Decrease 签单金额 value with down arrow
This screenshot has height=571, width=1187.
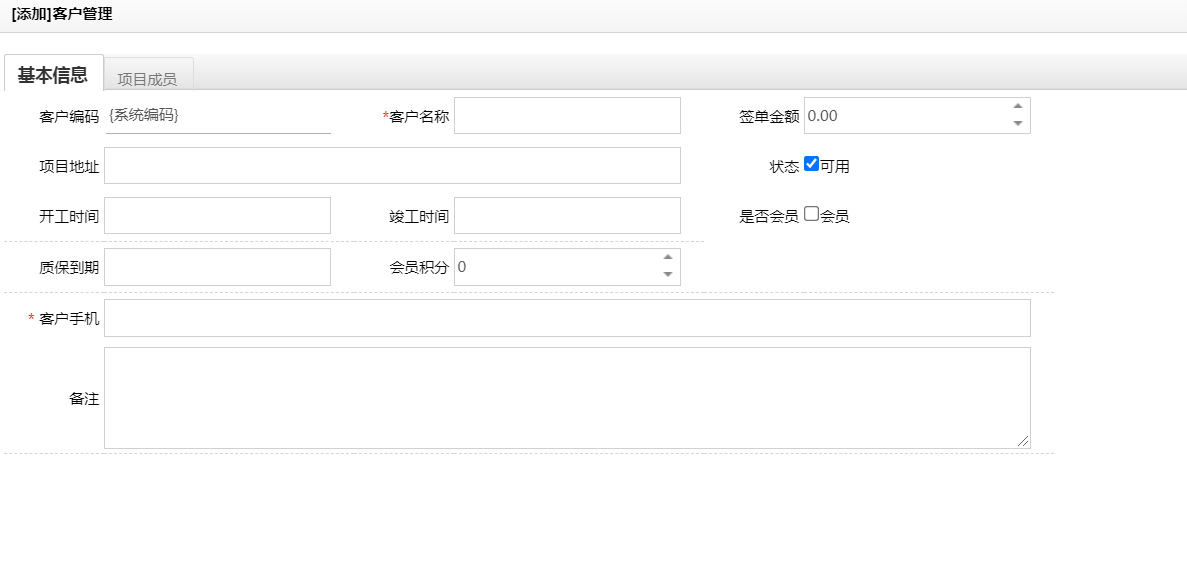pyautogui.click(x=1018, y=124)
